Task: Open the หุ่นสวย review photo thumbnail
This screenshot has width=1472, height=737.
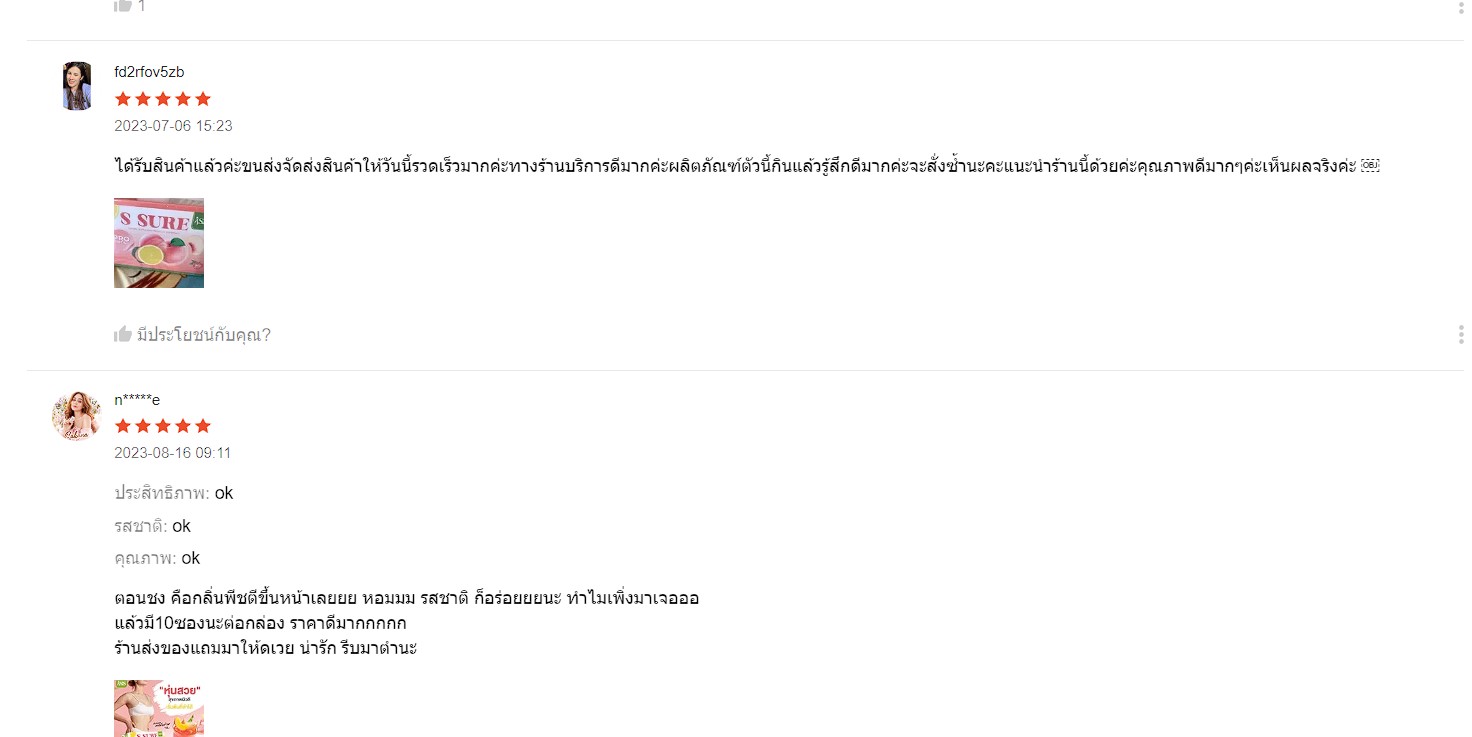Action: tap(159, 709)
